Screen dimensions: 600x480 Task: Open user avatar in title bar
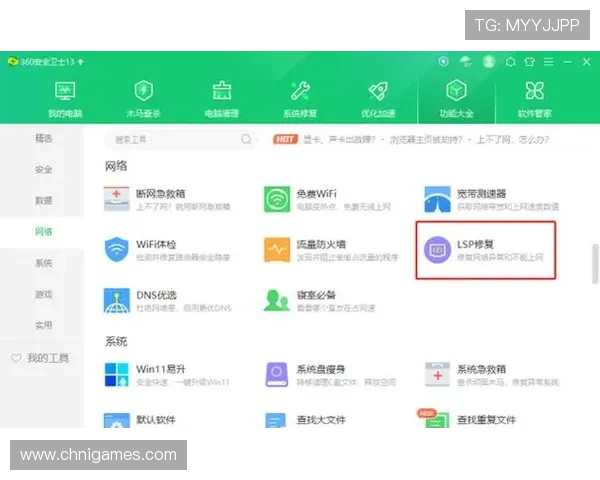click(x=489, y=61)
